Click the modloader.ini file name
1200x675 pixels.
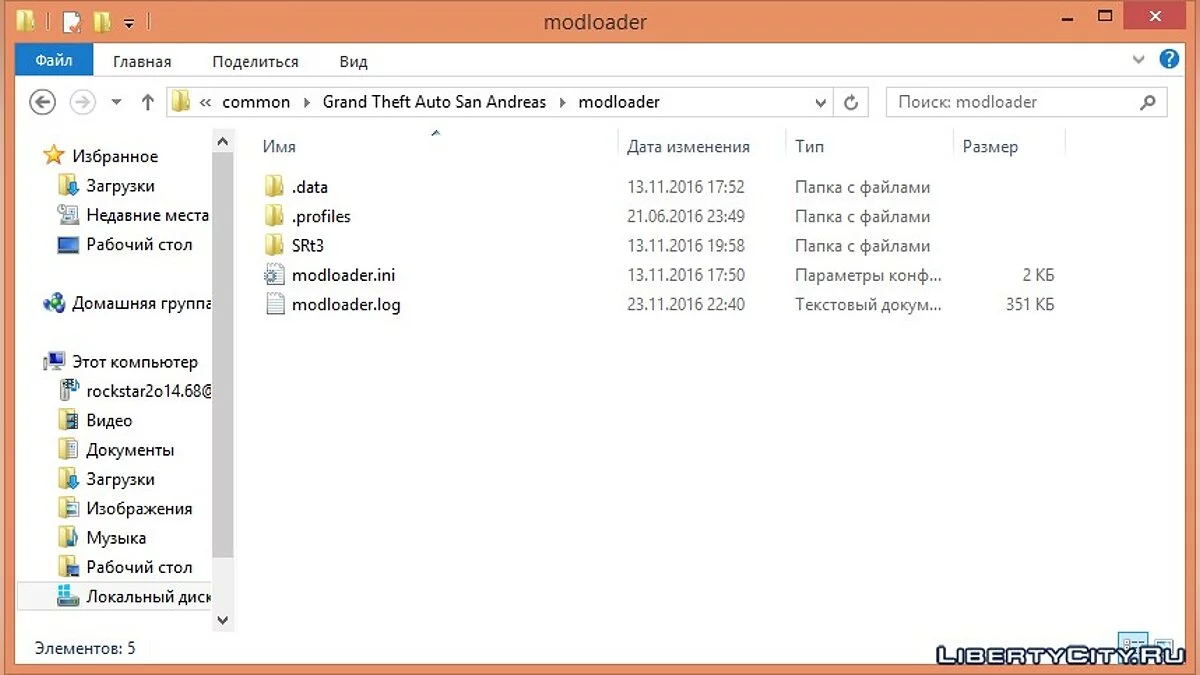point(344,275)
